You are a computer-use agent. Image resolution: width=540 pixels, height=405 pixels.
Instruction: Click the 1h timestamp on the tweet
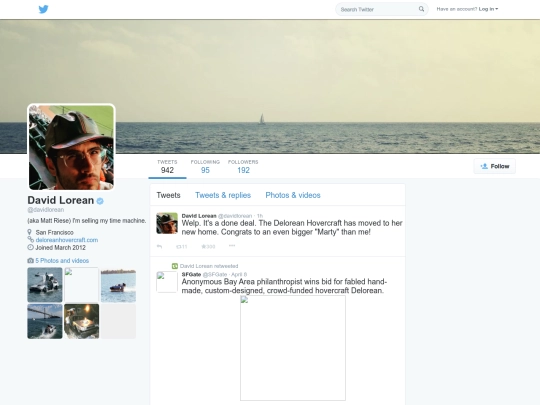coord(260,216)
